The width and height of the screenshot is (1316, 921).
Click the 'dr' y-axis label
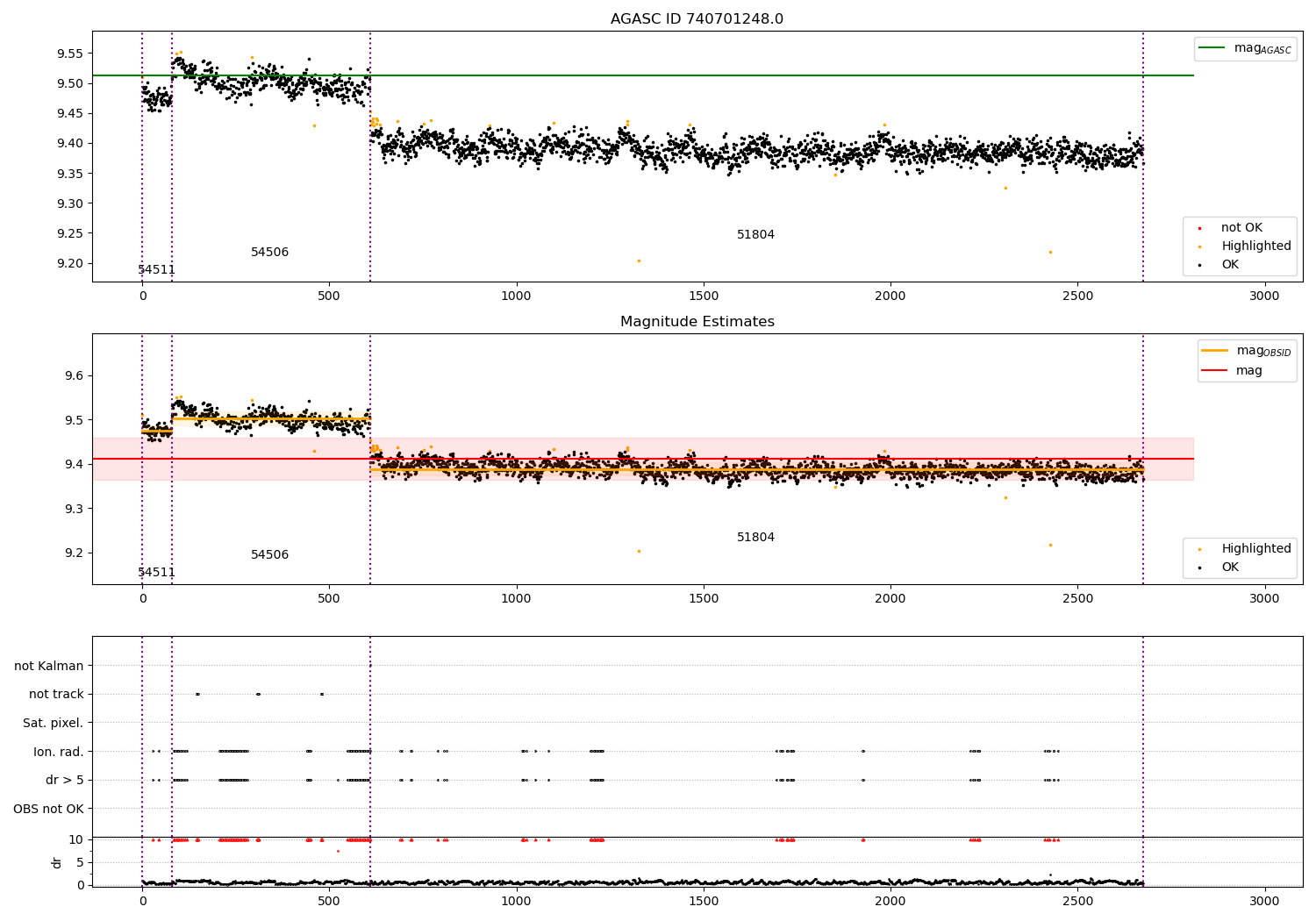point(57,862)
